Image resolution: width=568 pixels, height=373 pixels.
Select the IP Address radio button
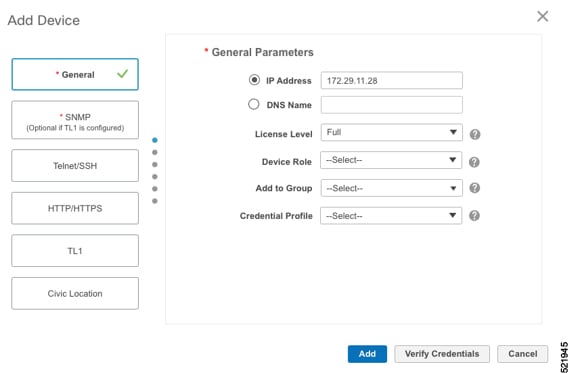pos(254,80)
